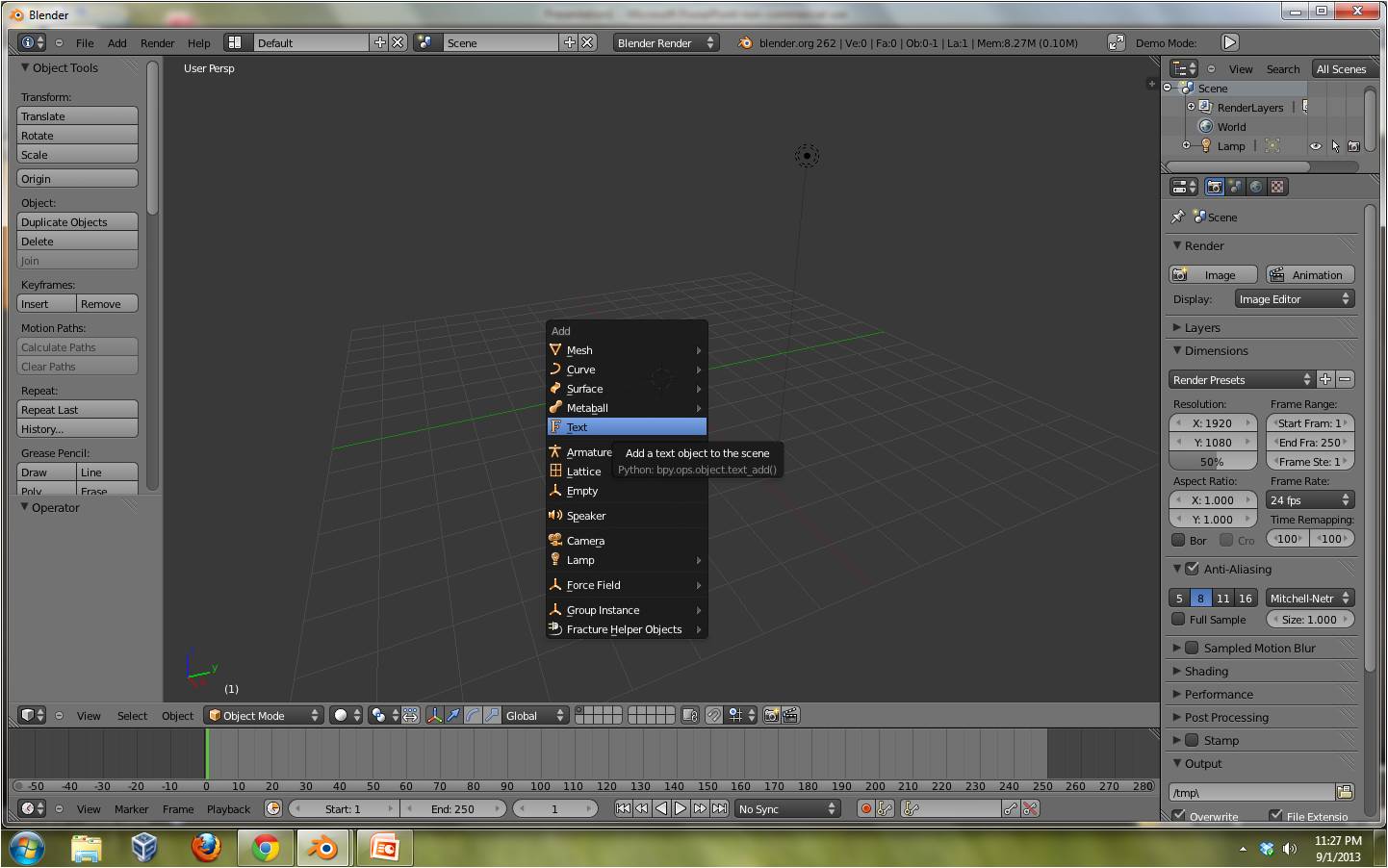This screenshot has width=1388, height=868.
Task: Open the Global orientation dropdown
Action: (x=536, y=715)
